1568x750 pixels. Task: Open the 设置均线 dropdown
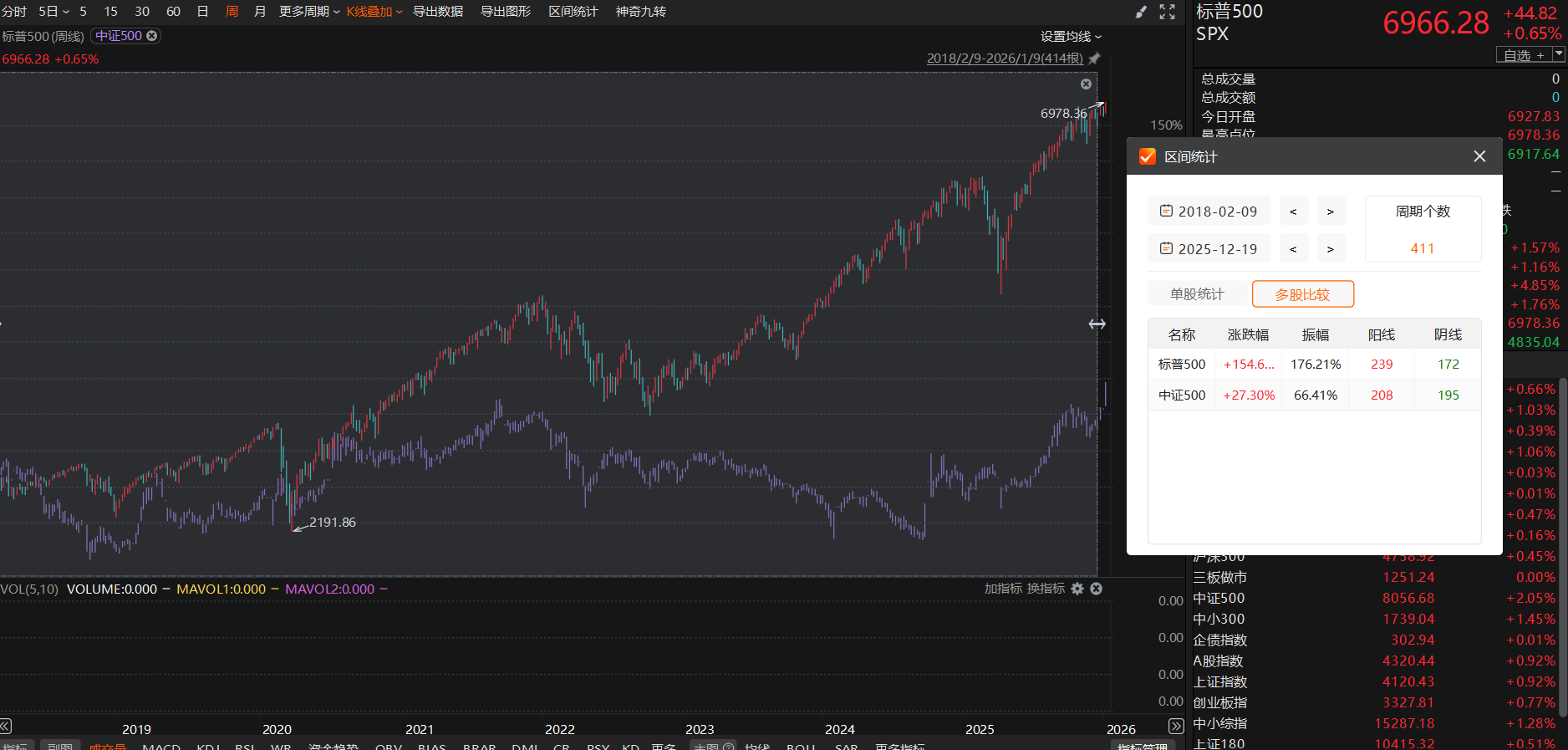tap(1072, 37)
